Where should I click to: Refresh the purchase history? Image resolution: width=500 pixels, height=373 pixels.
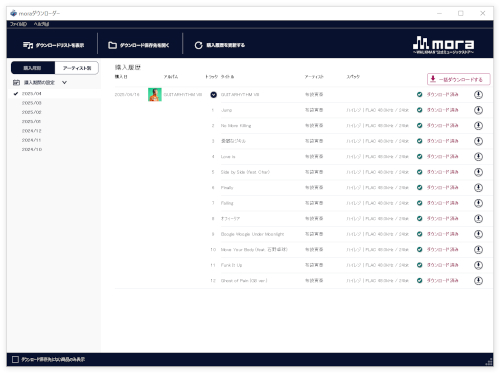pyautogui.click(x=220, y=45)
